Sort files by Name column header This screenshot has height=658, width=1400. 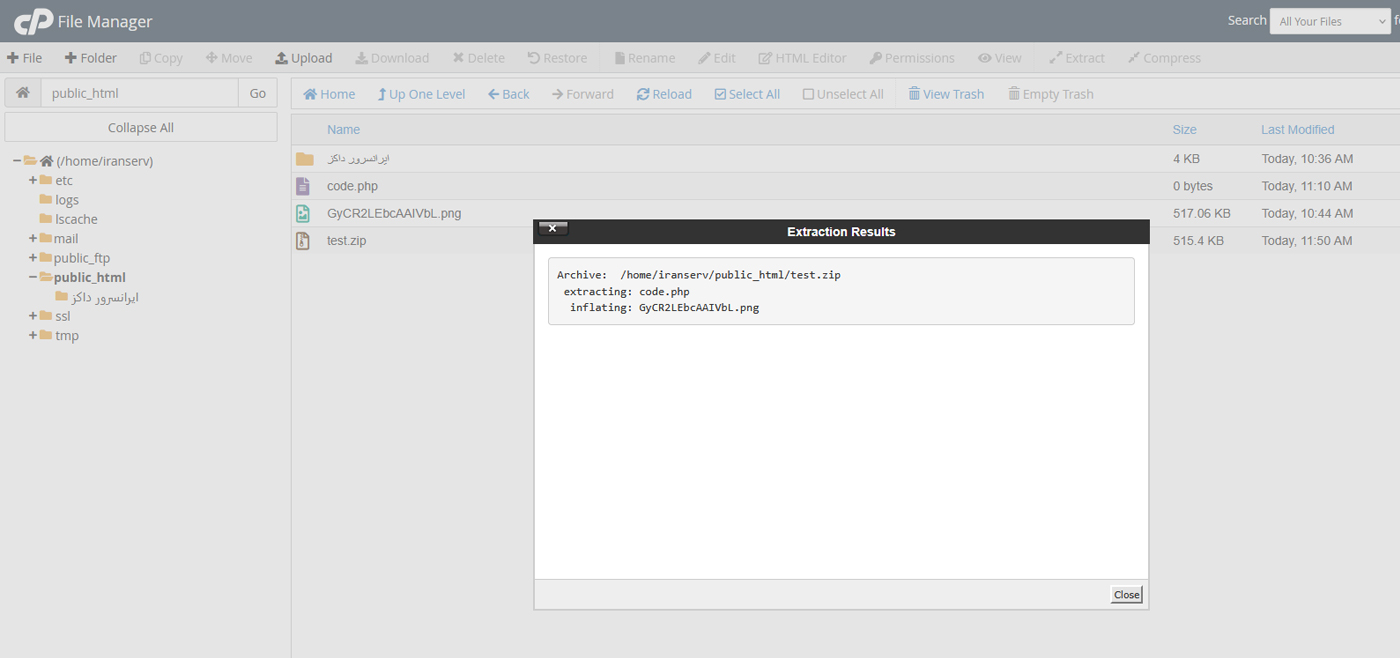point(343,130)
